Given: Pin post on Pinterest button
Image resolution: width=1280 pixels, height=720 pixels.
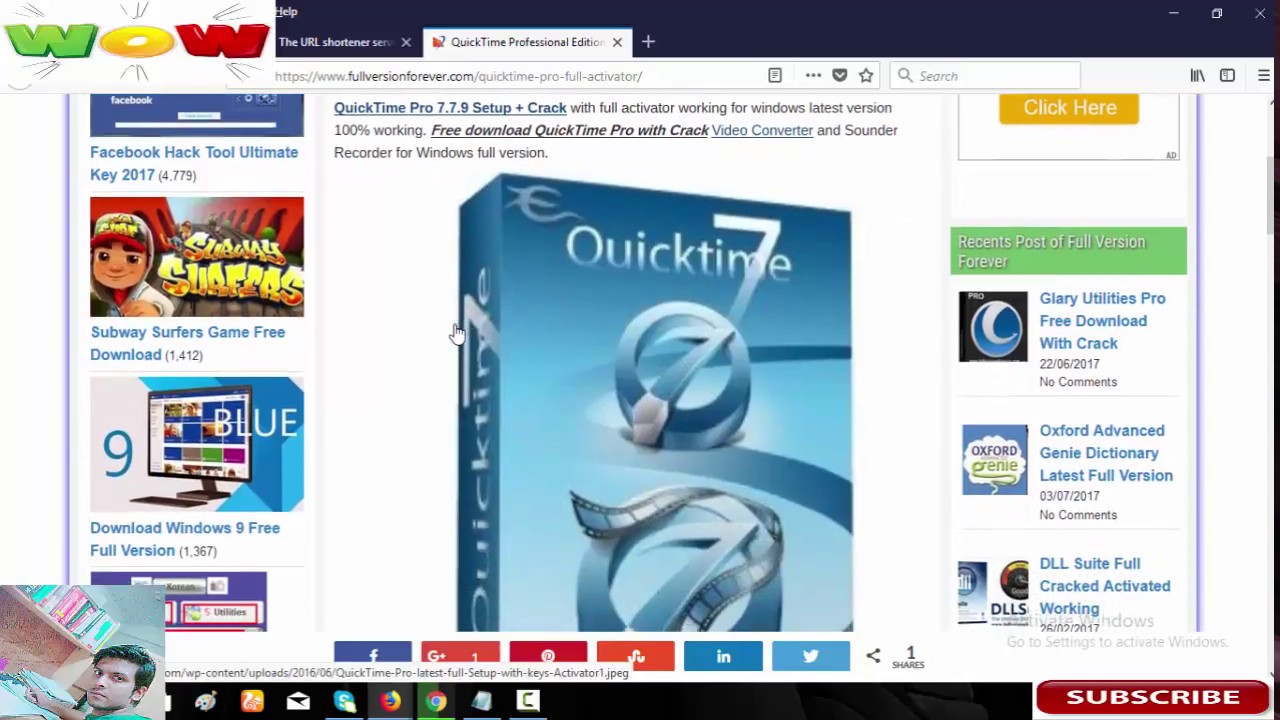Looking at the screenshot, I should pyautogui.click(x=548, y=656).
